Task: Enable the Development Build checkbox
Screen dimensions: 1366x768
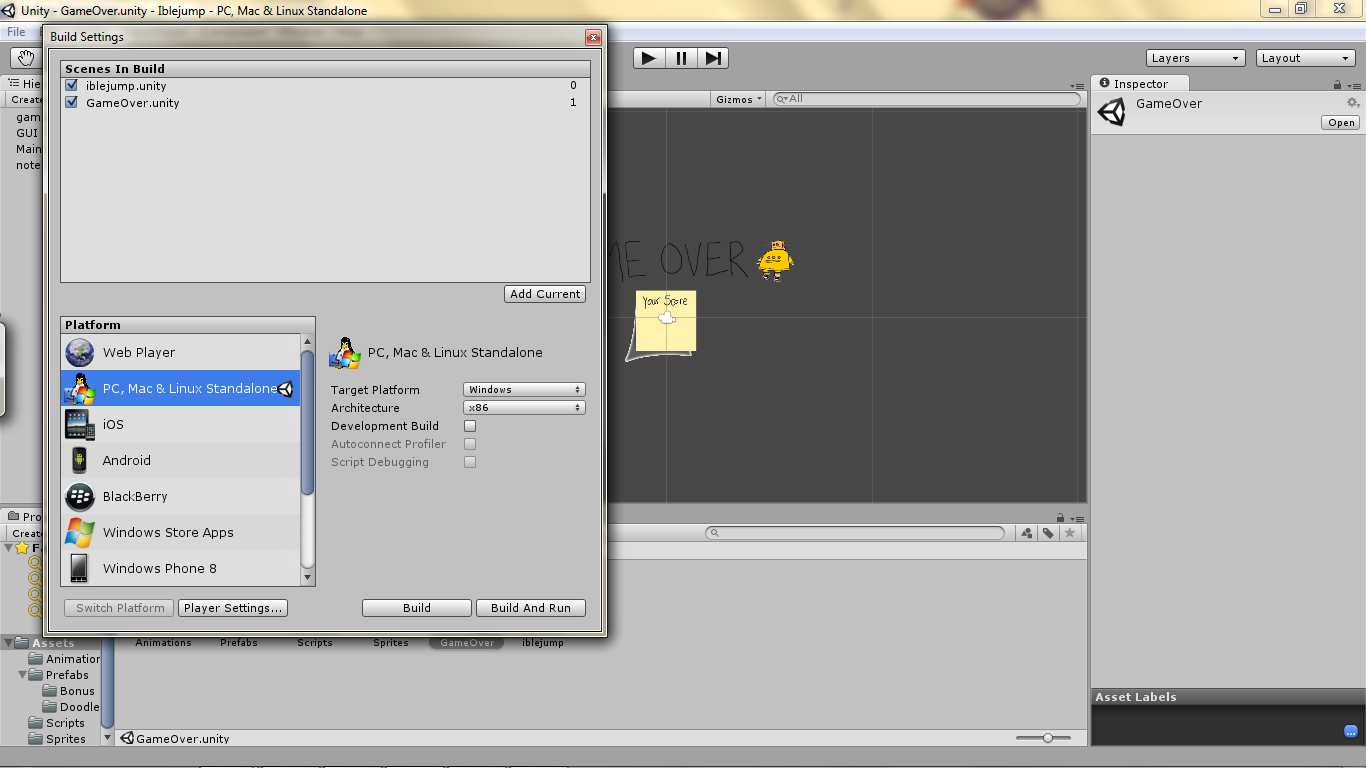Action: [470, 426]
